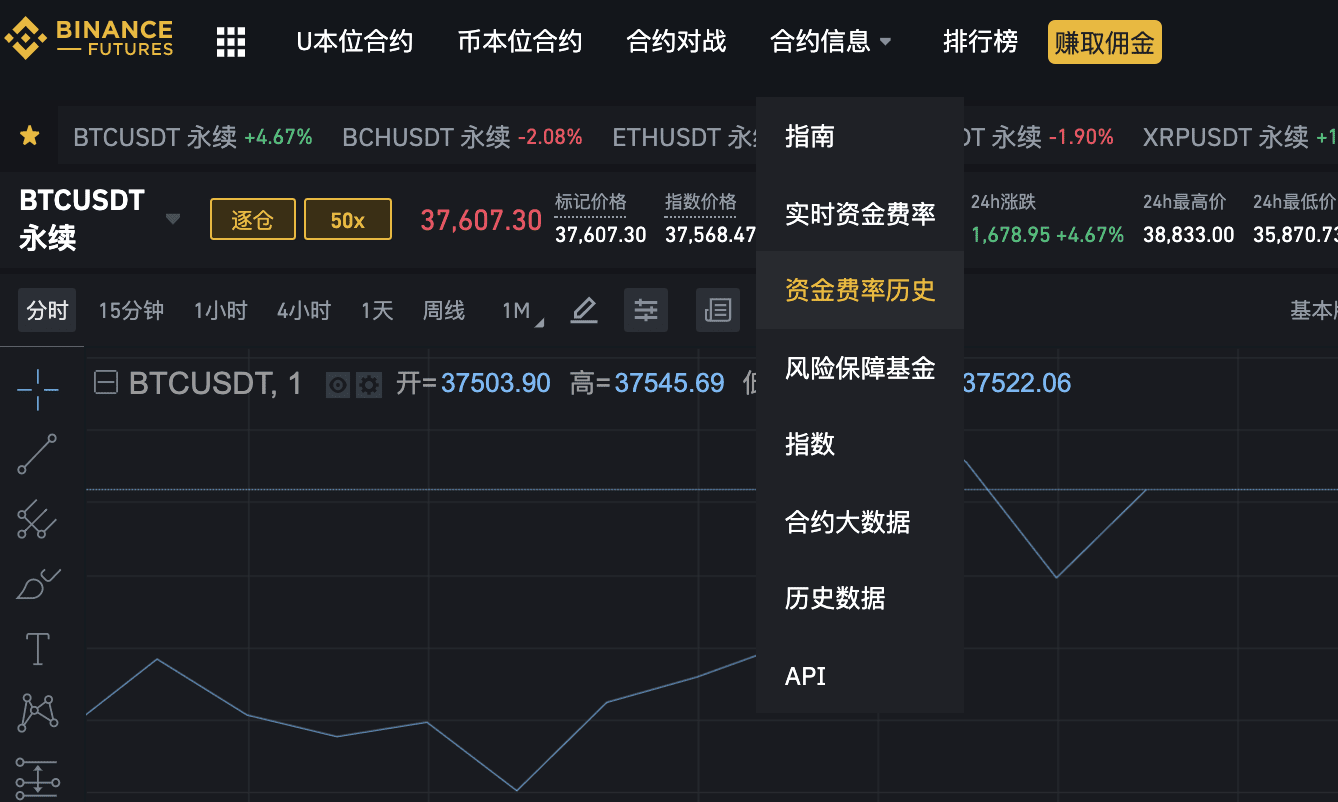This screenshot has height=802, width=1338.
Task: Click the high value 37545.69
Action: pos(669,383)
